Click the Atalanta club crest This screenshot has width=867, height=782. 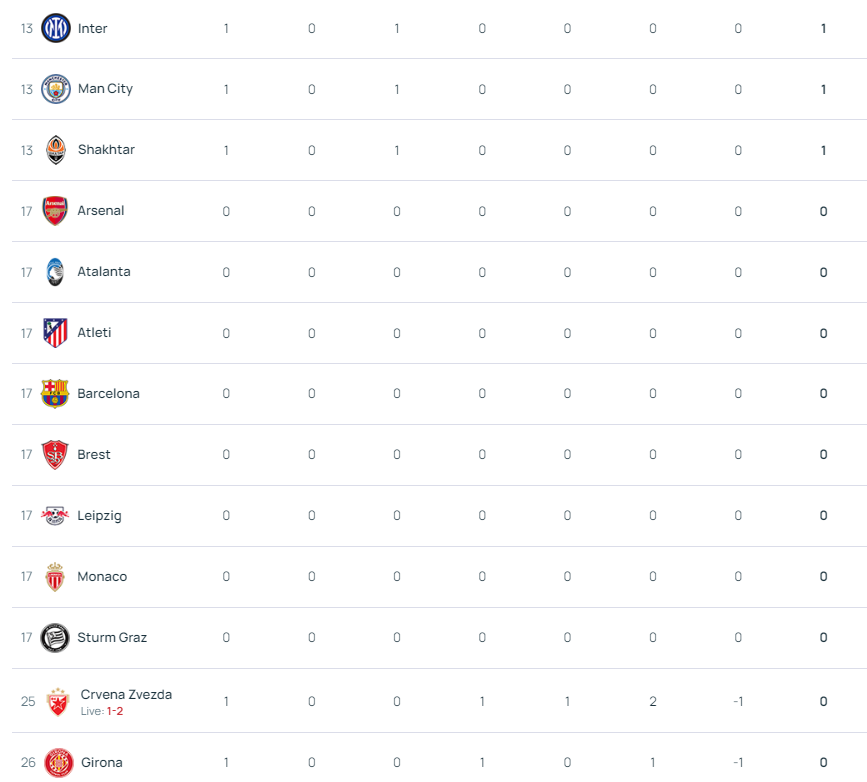55,272
